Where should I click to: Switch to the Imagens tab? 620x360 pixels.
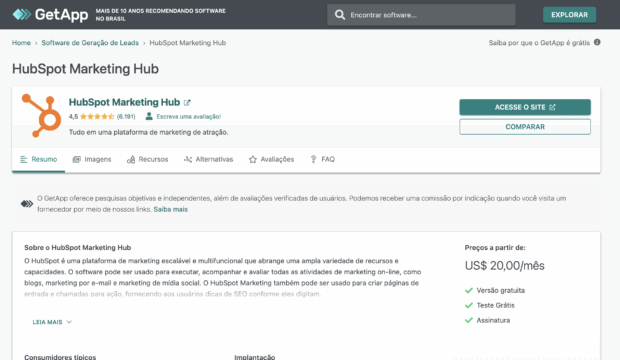(x=92, y=159)
